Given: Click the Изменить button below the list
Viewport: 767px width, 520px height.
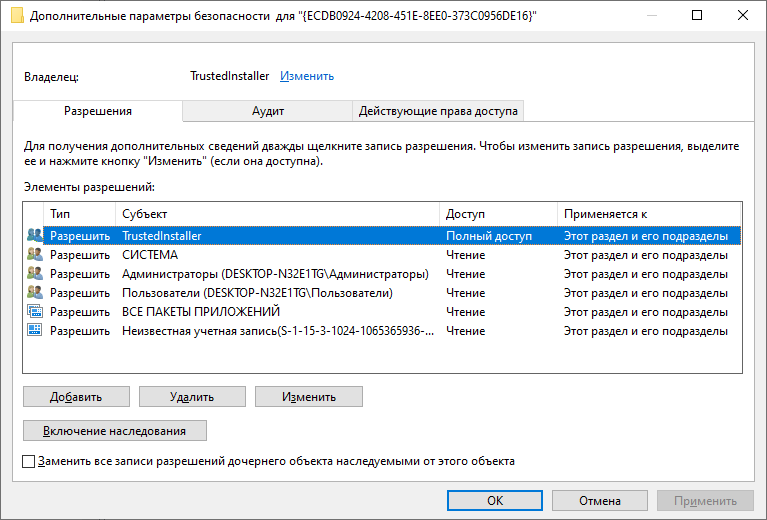Looking at the screenshot, I should tap(309, 397).
